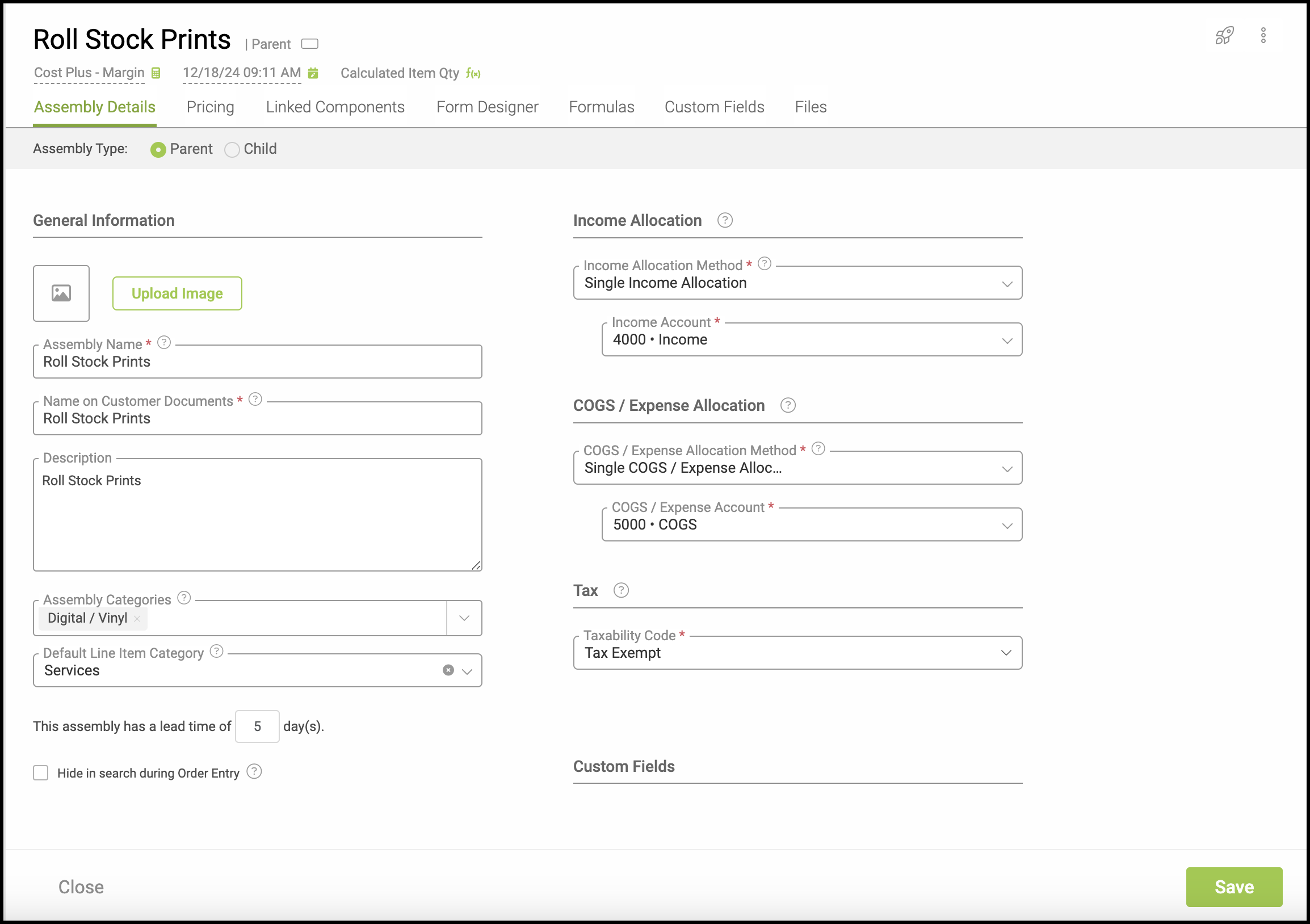The width and height of the screenshot is (1310, 924).
Task: Click help icon next to Income Allocation heading
Action: click(x=725, y=220)
